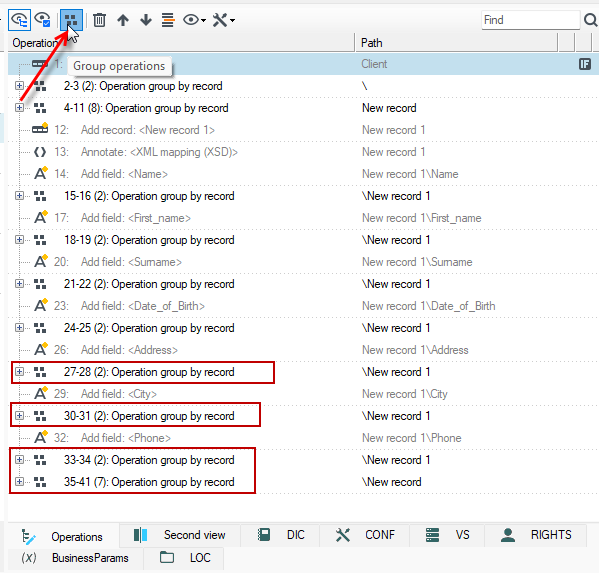Click add-field icon for City row 29

40,393
